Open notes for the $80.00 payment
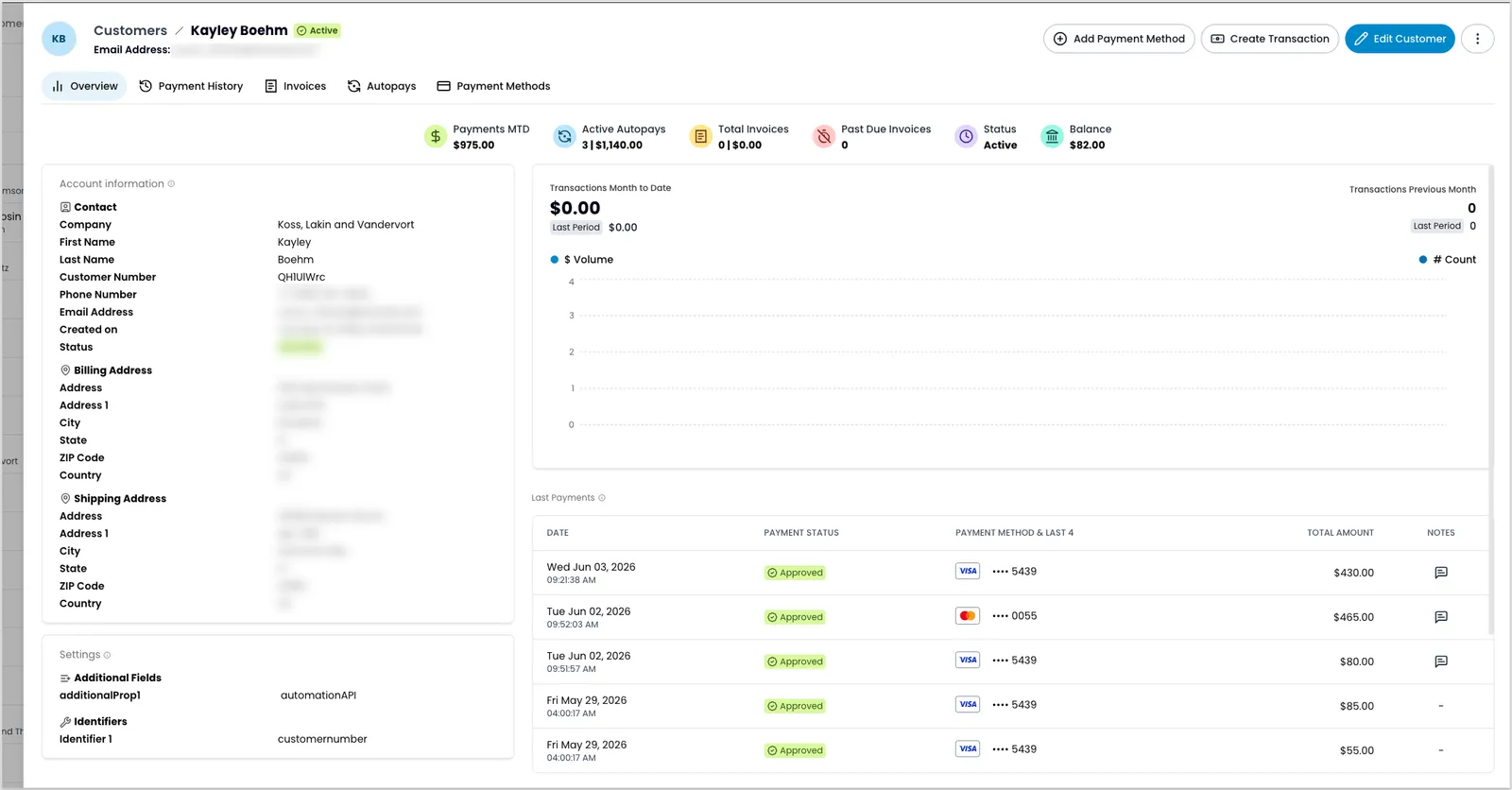 [1441, 661]
